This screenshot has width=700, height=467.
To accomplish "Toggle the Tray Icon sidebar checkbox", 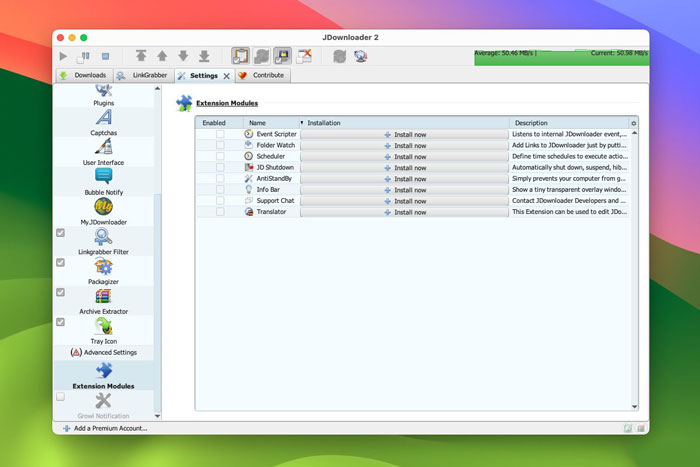I will 61,322.
